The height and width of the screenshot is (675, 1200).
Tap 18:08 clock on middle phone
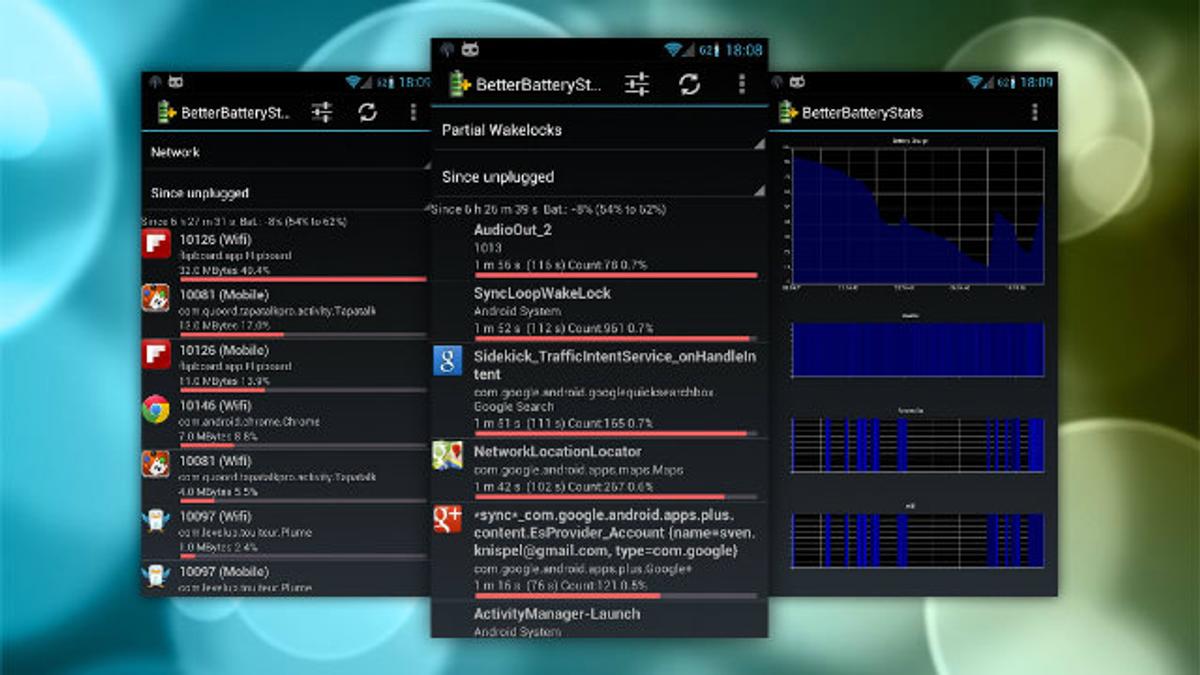pyautogui.click(x=744, y=49)
